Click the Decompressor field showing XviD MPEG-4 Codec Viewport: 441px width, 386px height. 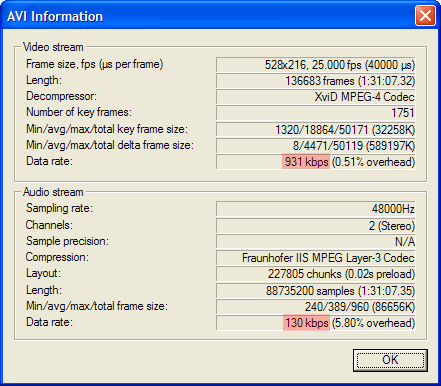coord(315,97)
